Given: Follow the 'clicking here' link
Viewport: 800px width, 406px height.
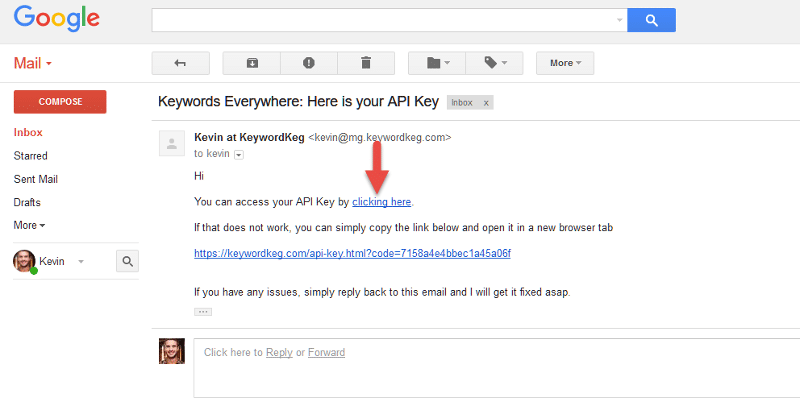Looking at the screenshot, I should pos(382,202).
